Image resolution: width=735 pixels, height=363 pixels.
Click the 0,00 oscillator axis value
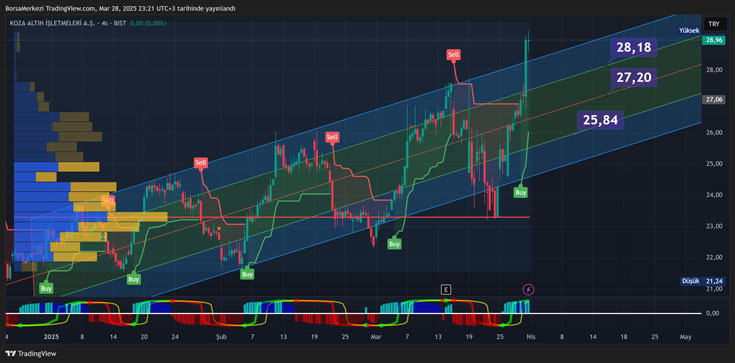click(712, 313)
